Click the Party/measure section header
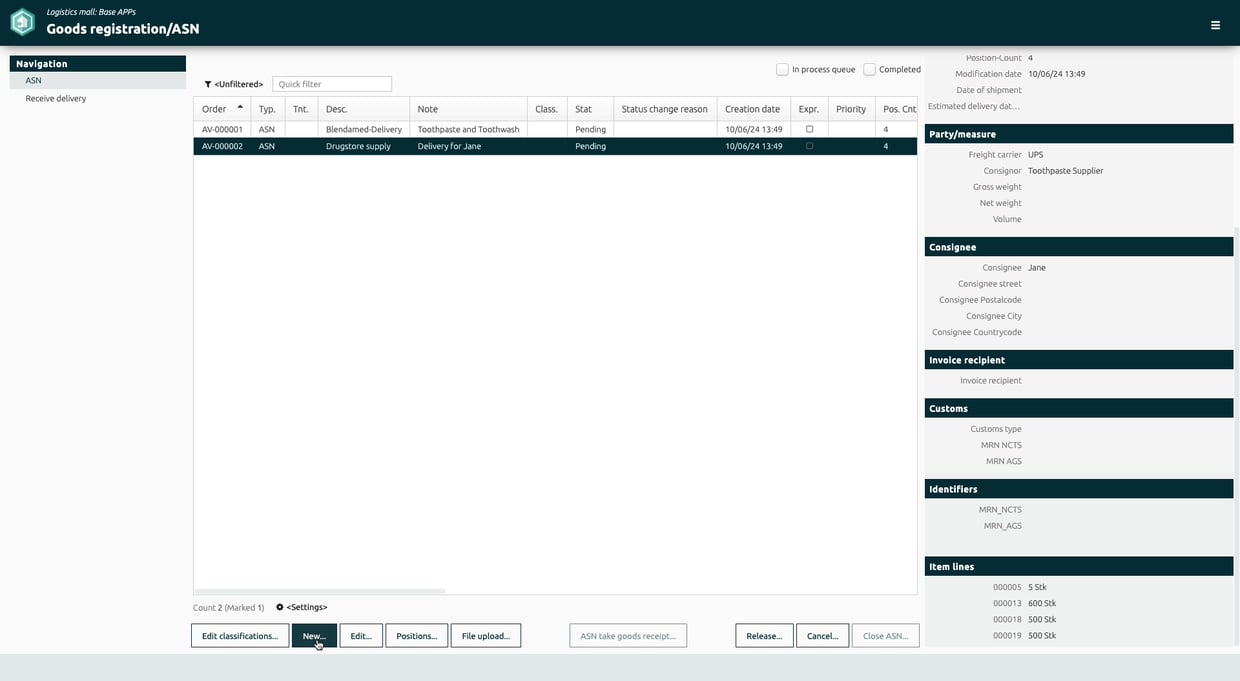Viewport: 1240px width, 681px height. pos(1079,134)
